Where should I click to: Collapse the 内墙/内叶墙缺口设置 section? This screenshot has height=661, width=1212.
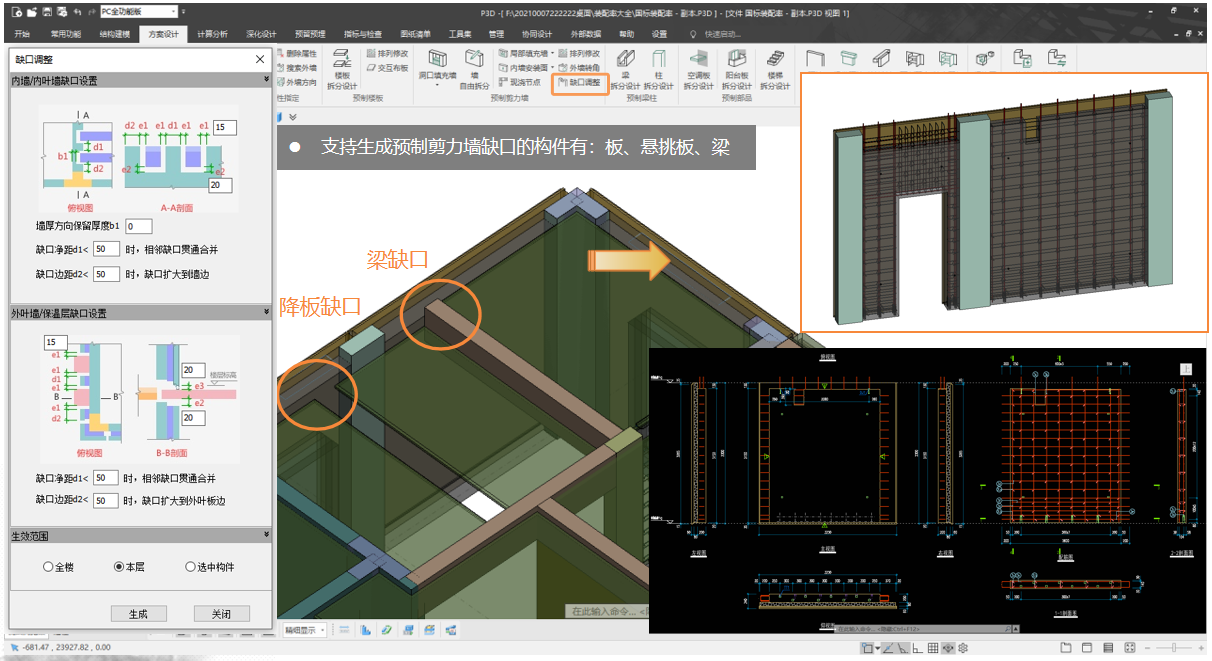point(266,80)
